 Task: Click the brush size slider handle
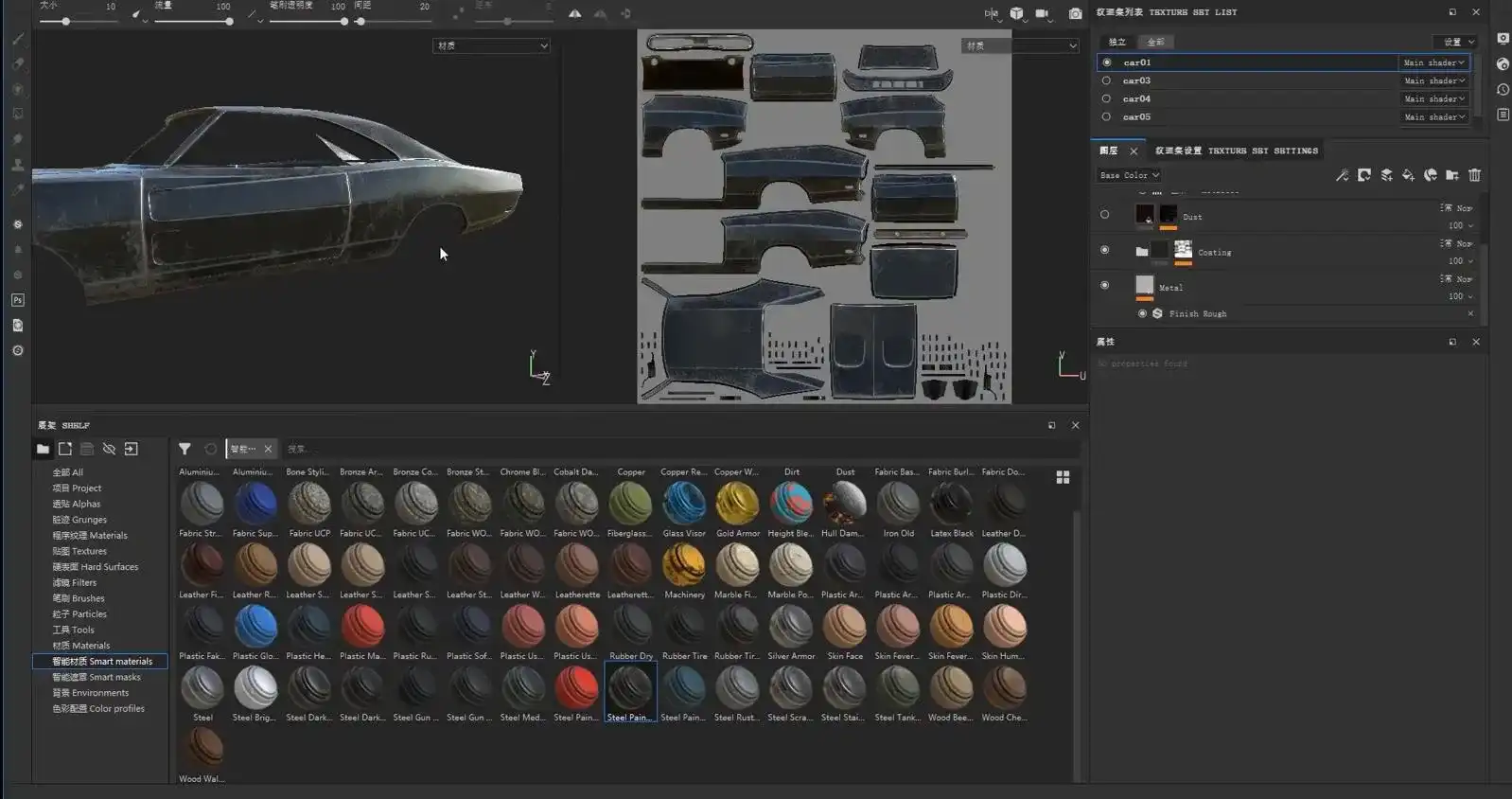tap(65, 21)
